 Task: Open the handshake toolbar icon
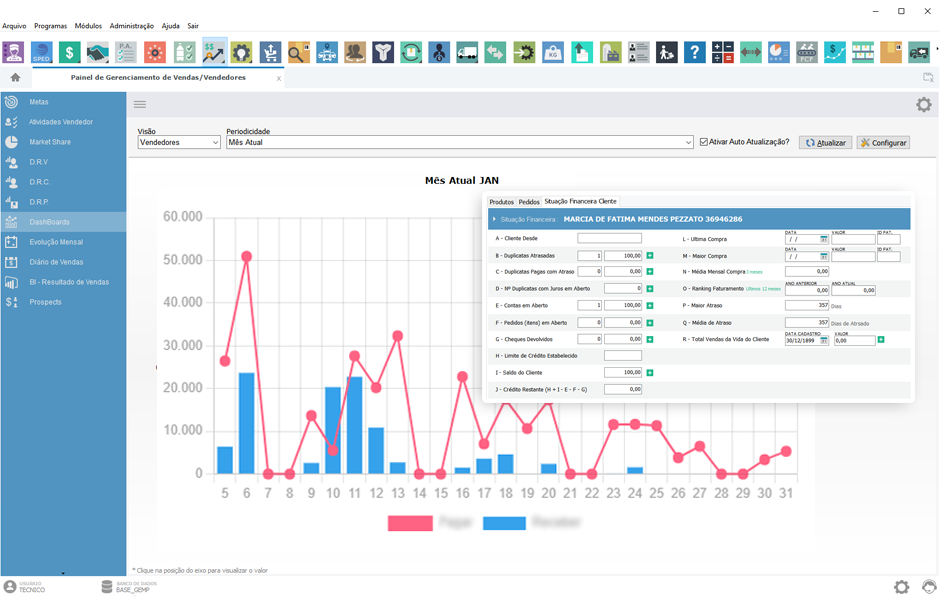coord(98,52)
